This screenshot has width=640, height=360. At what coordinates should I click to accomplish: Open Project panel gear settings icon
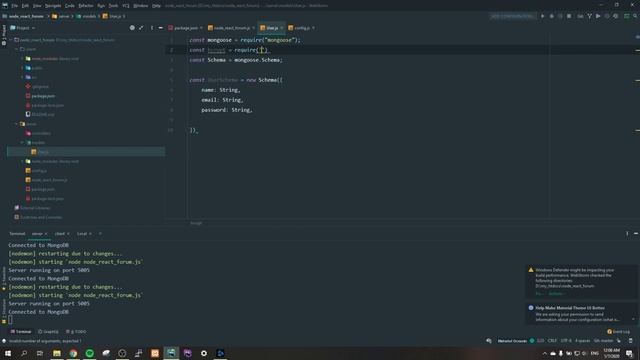[x=132, y=28]
